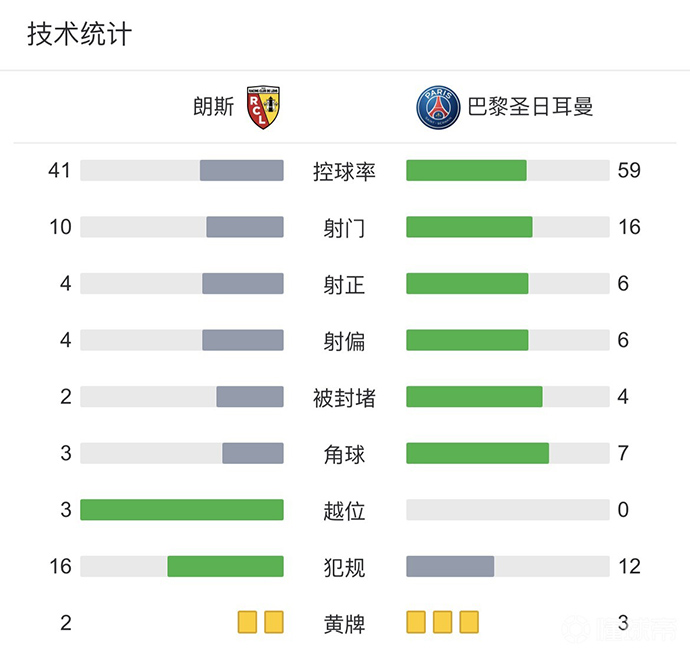Click the Paris Saint-Germain club crest

click(436, 106)
